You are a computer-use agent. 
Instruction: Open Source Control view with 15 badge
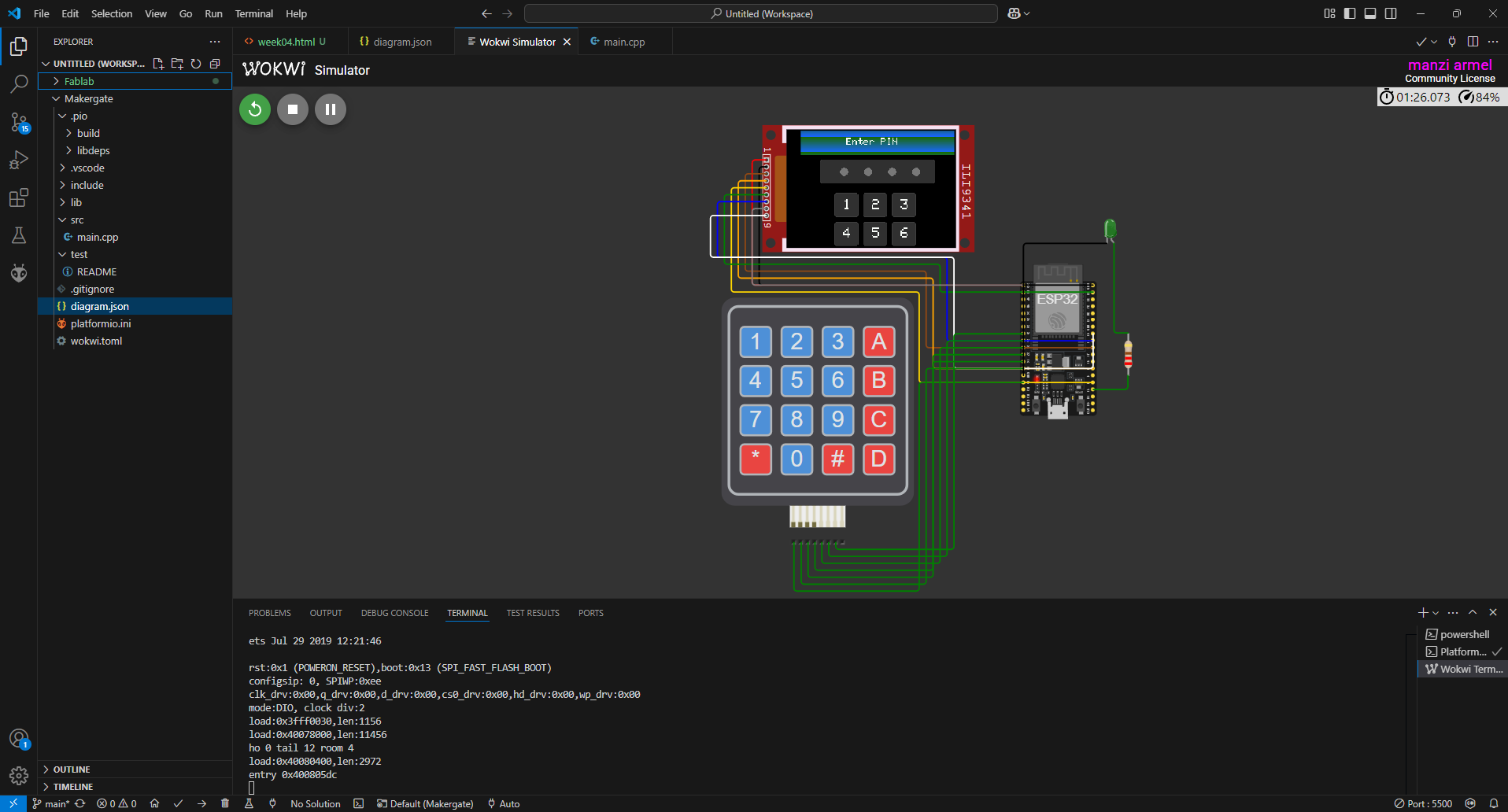[x=19, y=122]
